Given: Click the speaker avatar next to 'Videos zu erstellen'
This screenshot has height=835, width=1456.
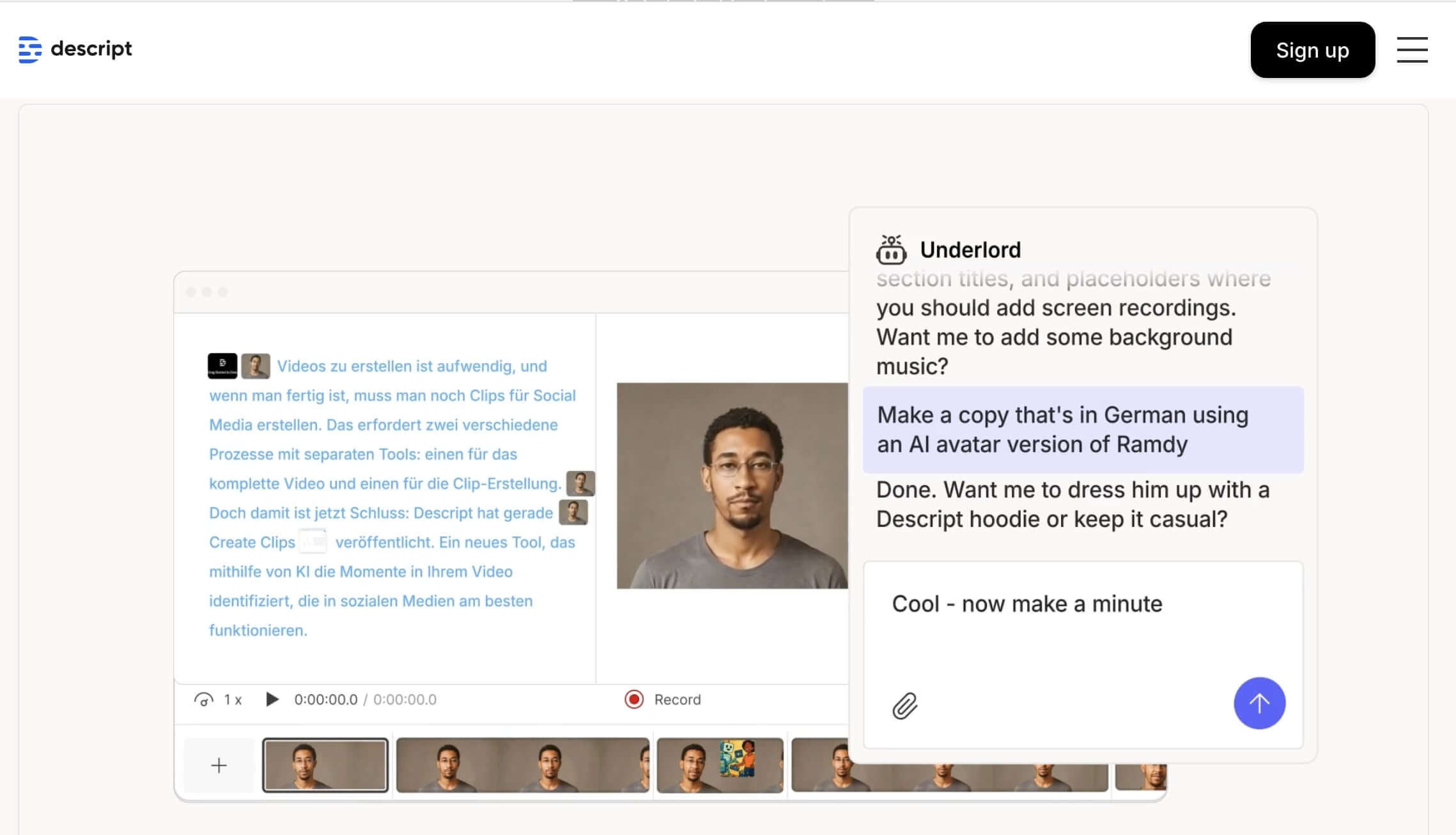Looking at the screenshot, I should click(256, 366).
